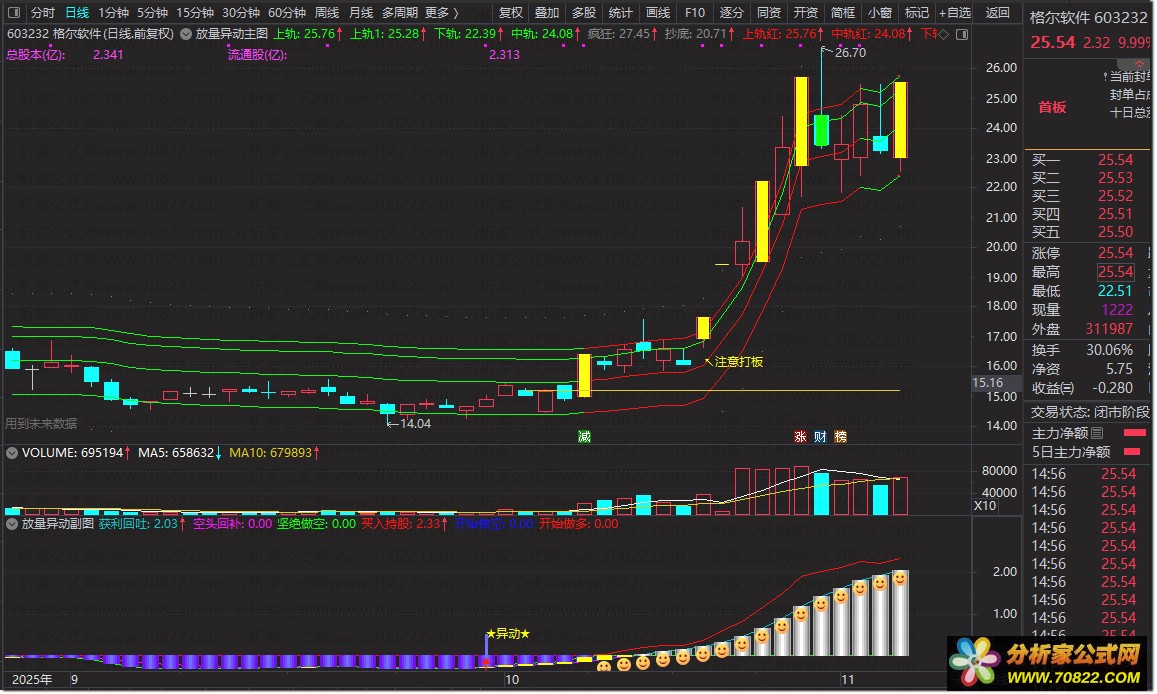Open the 更多 periods menu
Image resolution: width=1157 pixels, height=694 pixels.
click(x=441, y=13)
